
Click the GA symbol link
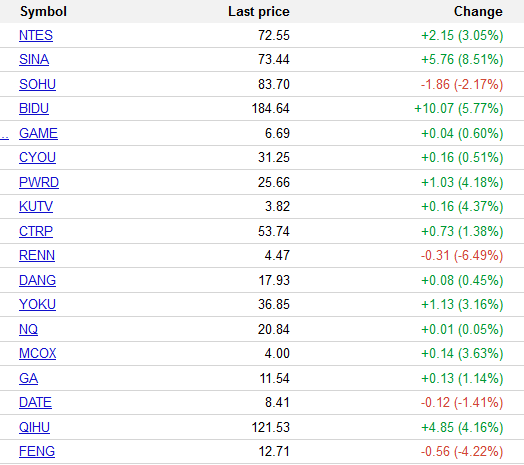pyautogui.click(x=28, y=378)
